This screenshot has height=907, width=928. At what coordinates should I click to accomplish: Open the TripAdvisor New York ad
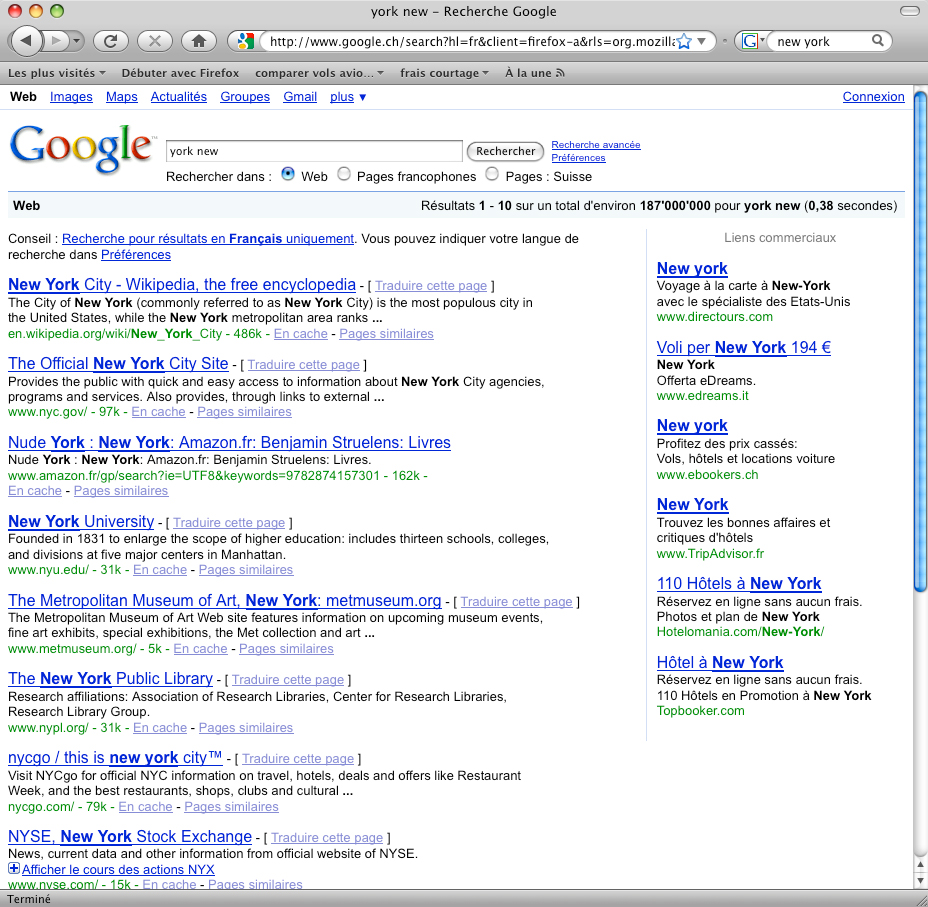tap(692, 505)
